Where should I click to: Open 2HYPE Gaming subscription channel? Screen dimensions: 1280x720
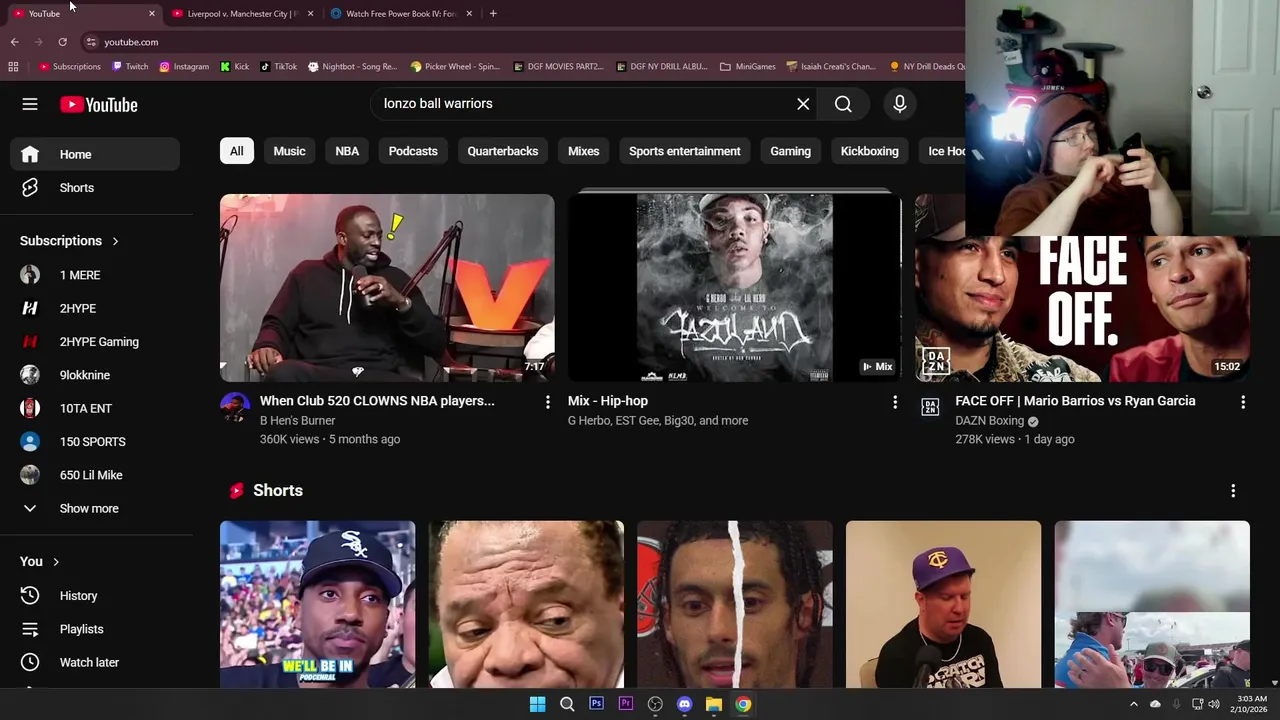pos(95,342)
